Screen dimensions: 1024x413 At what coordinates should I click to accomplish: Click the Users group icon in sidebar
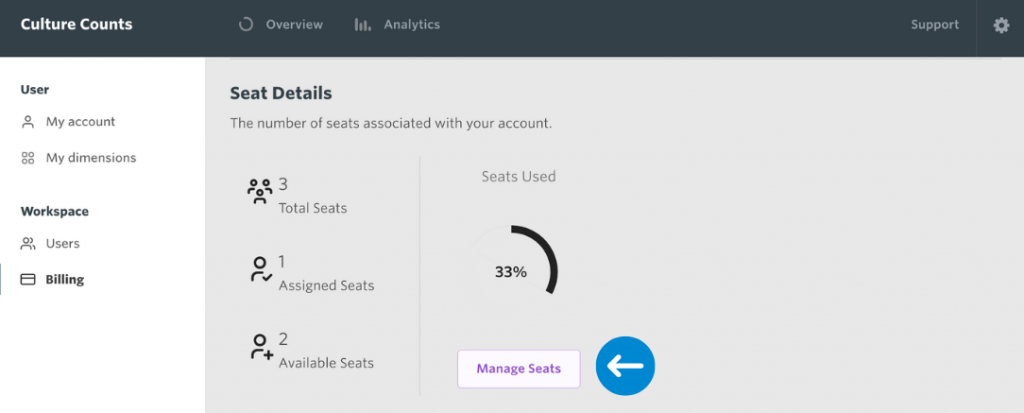[x=27, y=244]
